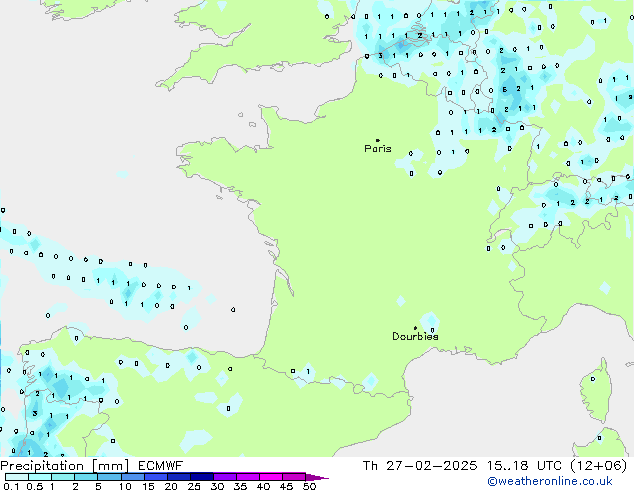
Task: Click the purple arrow at legend end
Action: click(317, 477)
